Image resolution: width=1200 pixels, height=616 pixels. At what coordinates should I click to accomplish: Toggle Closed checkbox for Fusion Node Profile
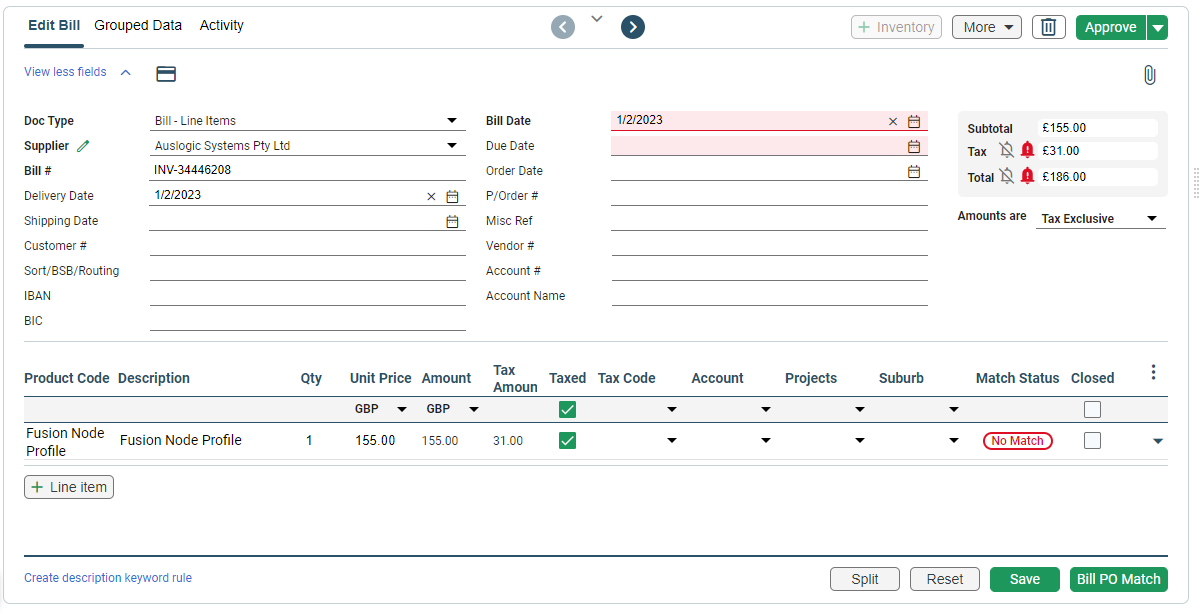point(1092,440)
